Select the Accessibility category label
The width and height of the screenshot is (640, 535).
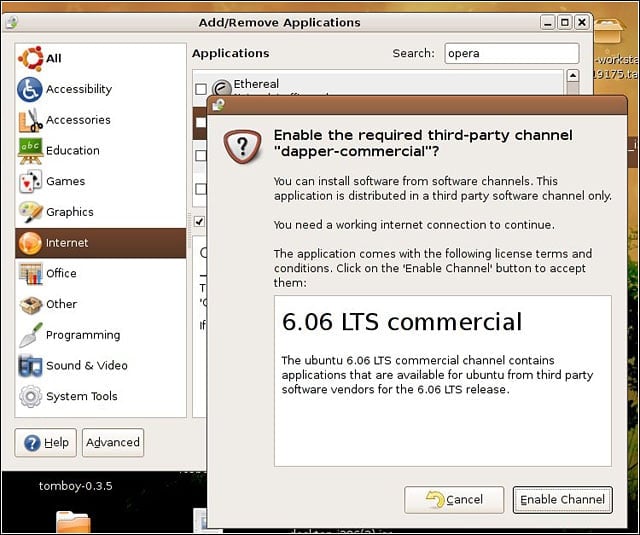[79, 89]
